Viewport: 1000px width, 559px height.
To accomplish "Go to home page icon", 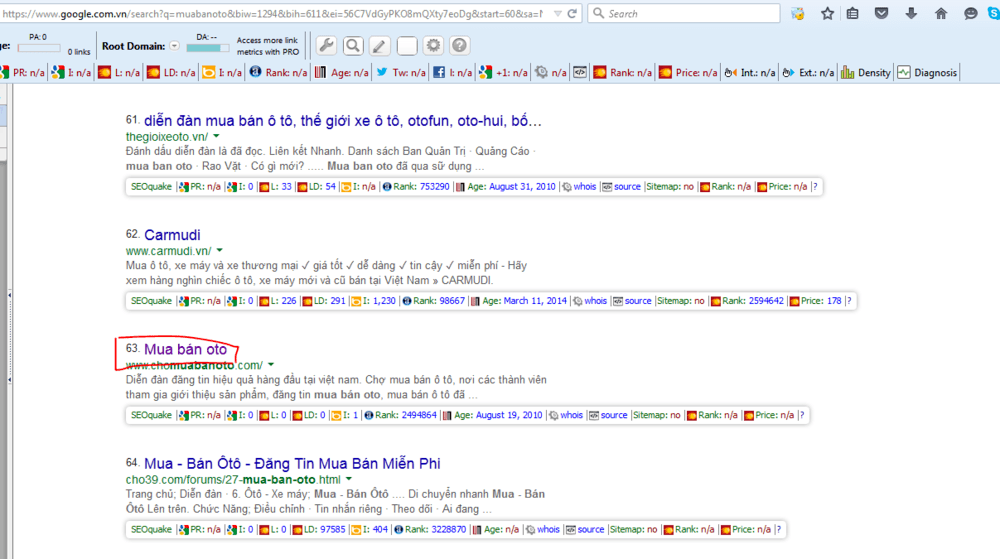I will [941, 13].
